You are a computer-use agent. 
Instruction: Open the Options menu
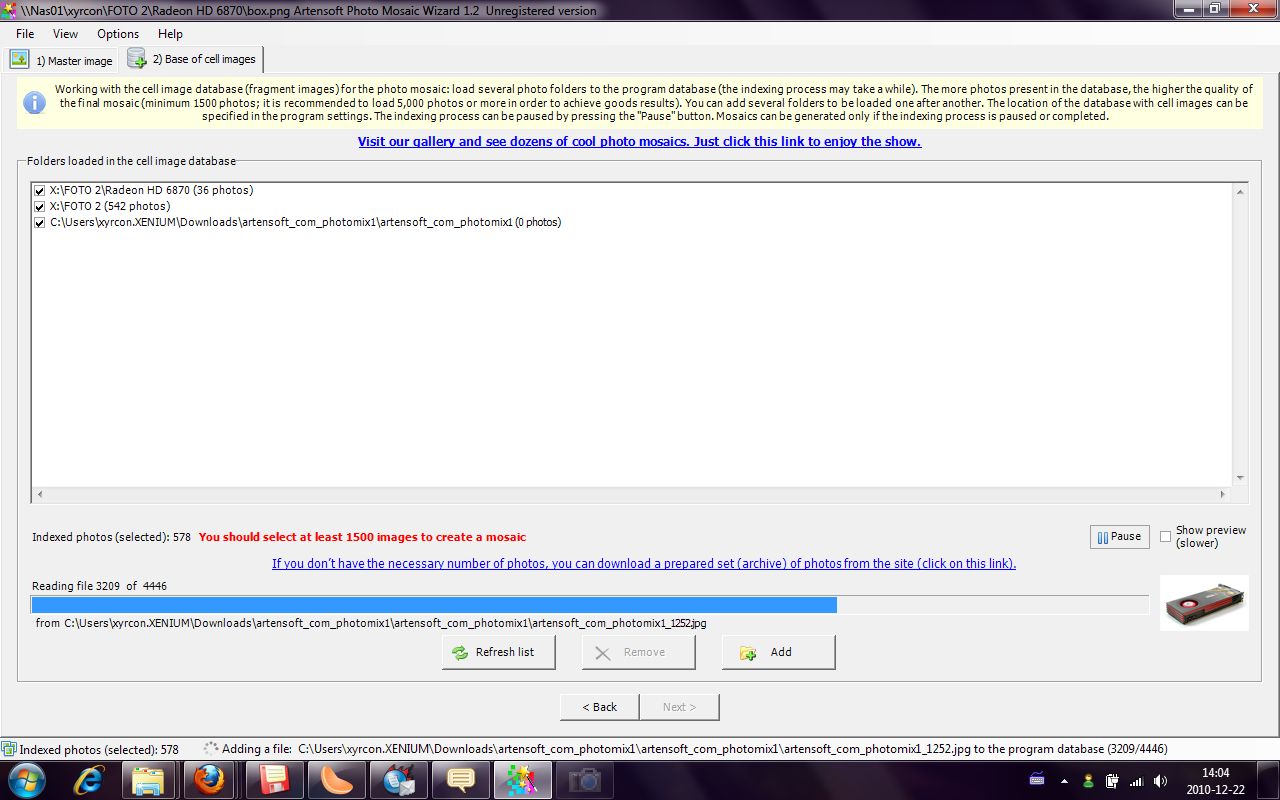(x=118, y=34)
